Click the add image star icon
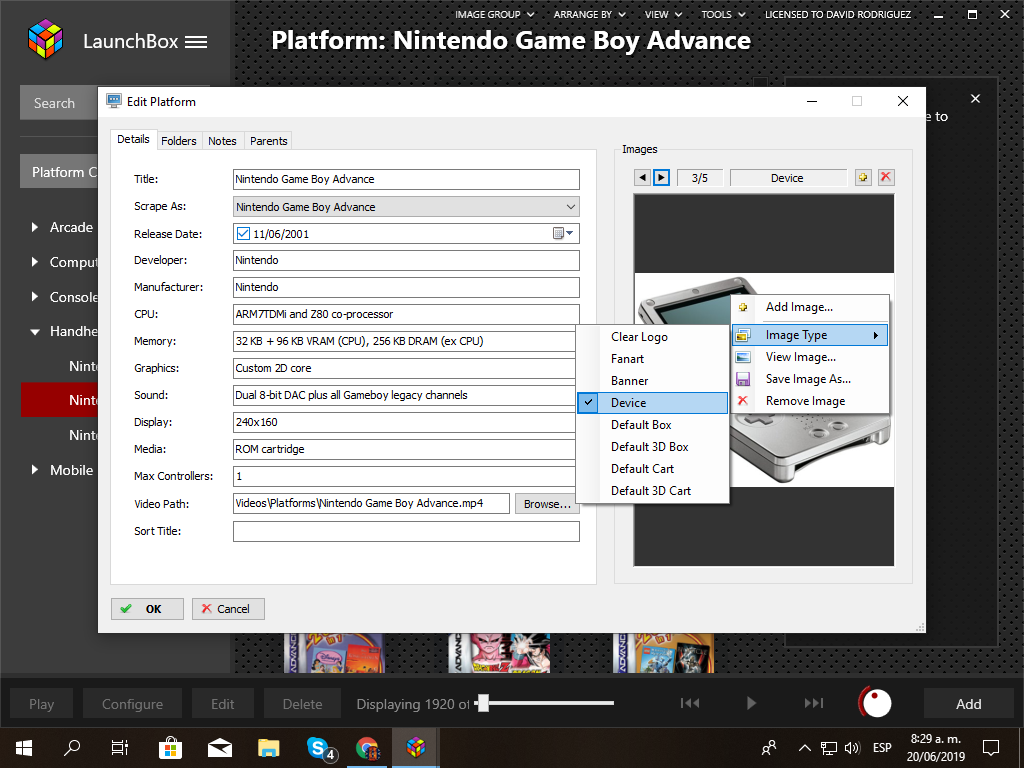Image resolution: width=1024 pixels, height=768 pixels. point(863,178)
